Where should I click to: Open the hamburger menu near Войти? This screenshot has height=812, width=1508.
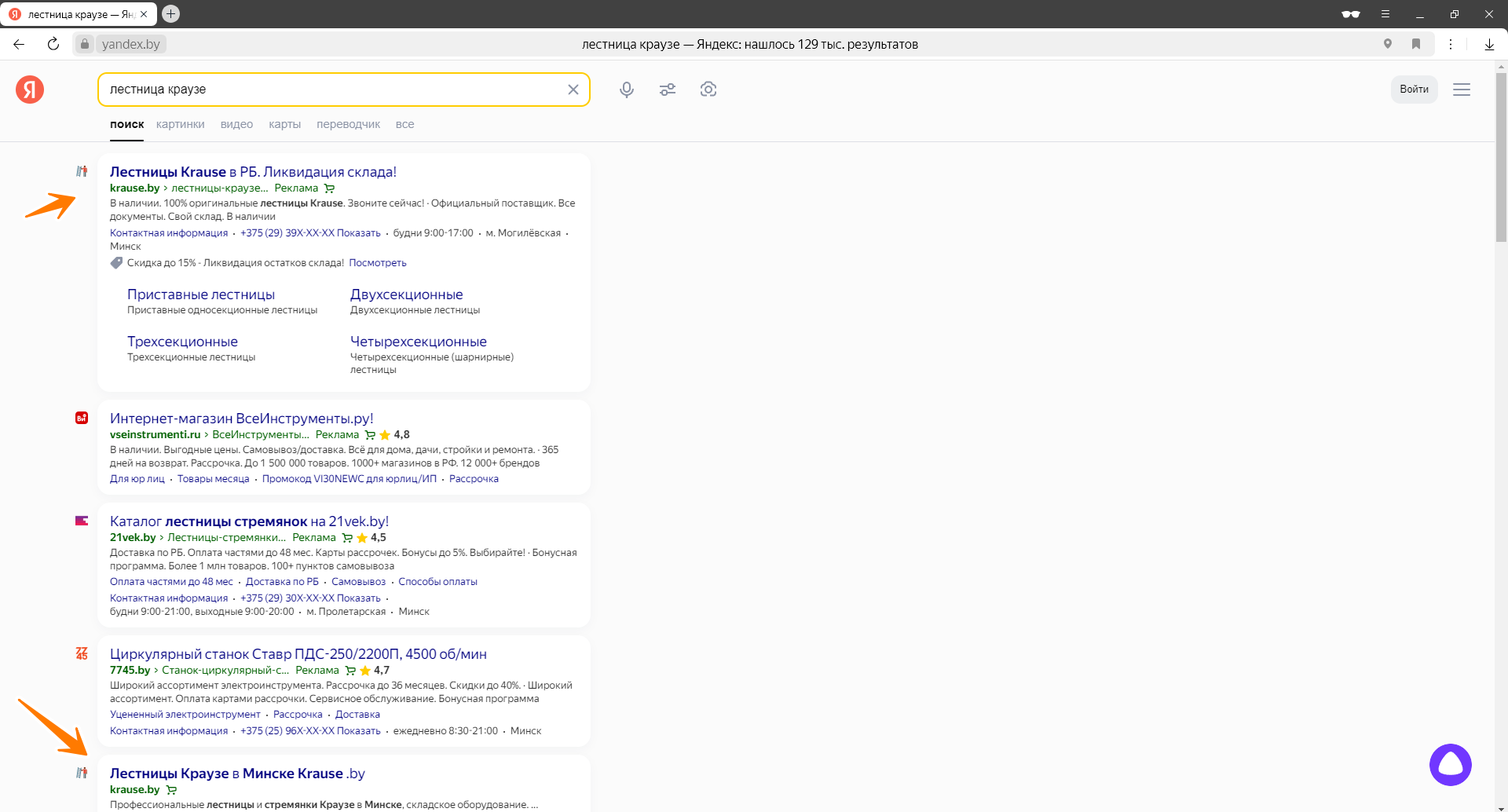coord(1462,90)
